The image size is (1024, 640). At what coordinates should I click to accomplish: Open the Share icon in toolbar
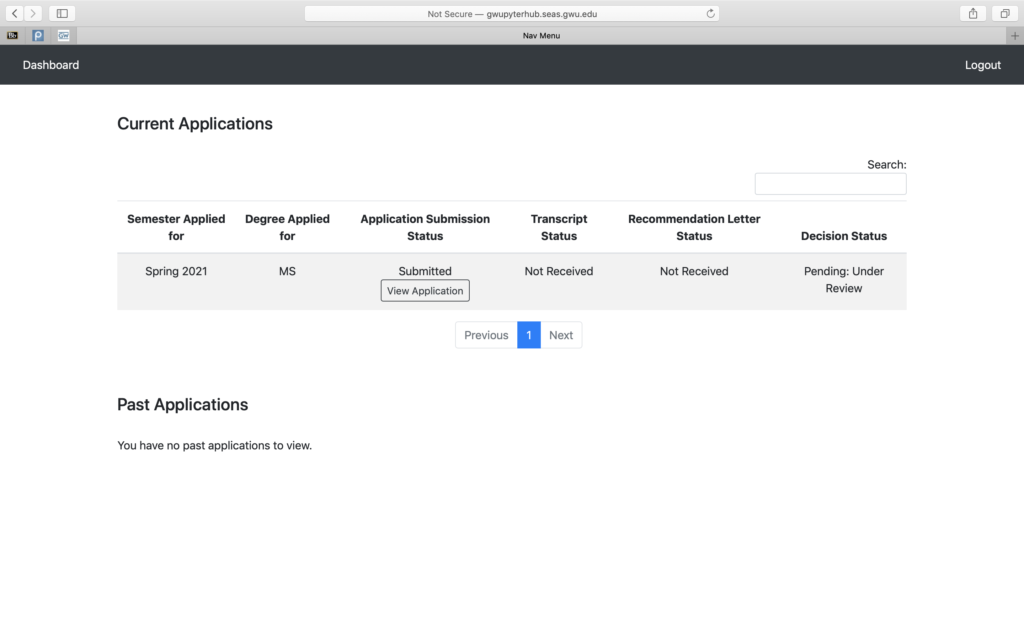click(x=972, y=13)
